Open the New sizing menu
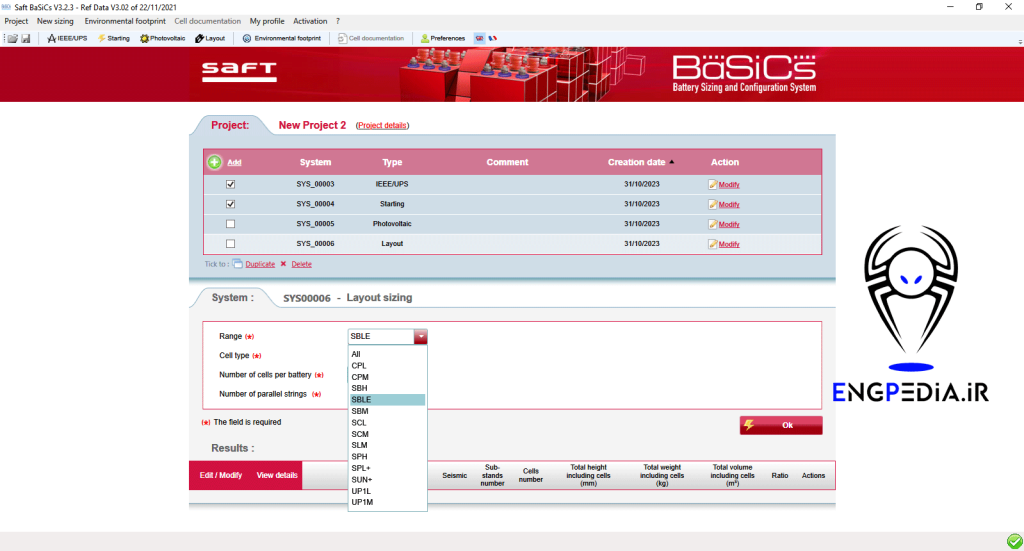The height and width of the screenshot is (551, 1024). click(x=55, y=21)
